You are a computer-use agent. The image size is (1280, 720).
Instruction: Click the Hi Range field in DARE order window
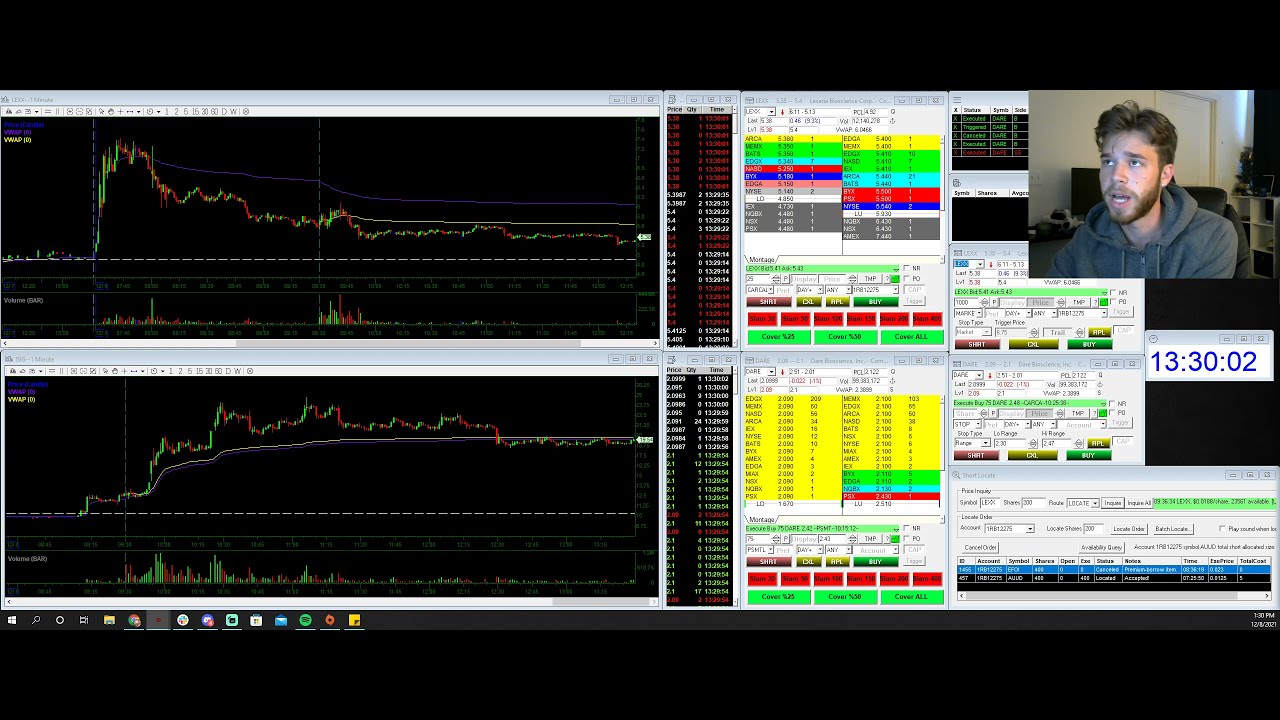click(1056, 443)
